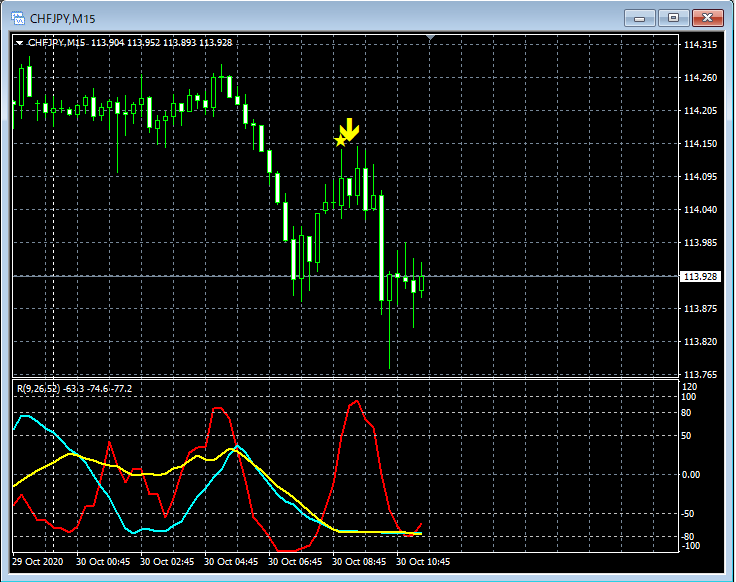Click the 113.820 price scale label
Screen dimensions: 736x582
click(x=700, y=341)
